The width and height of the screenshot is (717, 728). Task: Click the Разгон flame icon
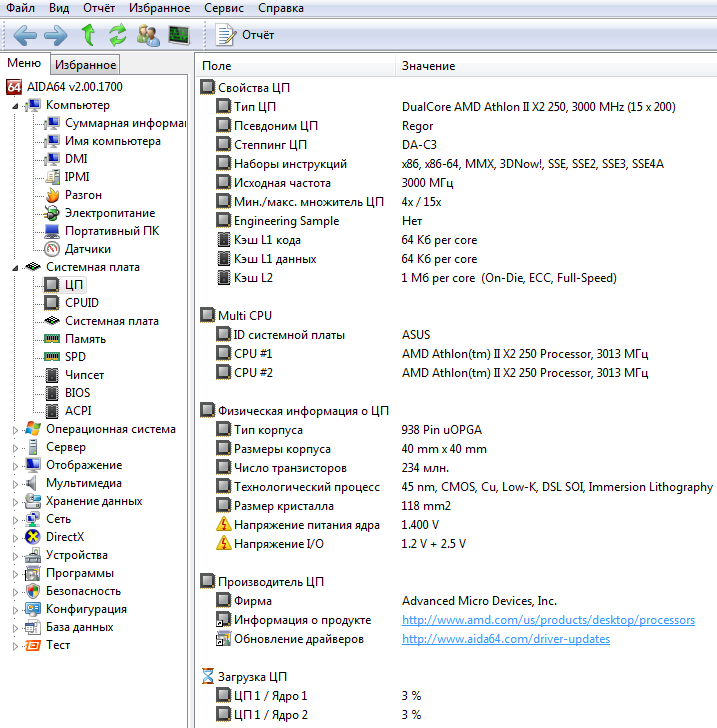click(x=52, y=195)
